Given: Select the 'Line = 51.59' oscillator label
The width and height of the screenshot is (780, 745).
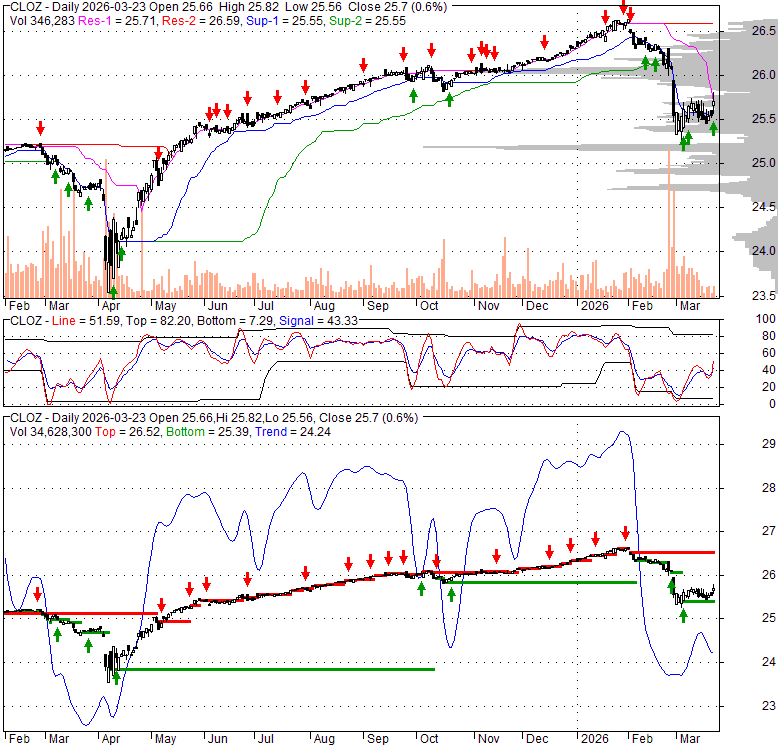Looking at the screenshot, I should tap(86, 321).
